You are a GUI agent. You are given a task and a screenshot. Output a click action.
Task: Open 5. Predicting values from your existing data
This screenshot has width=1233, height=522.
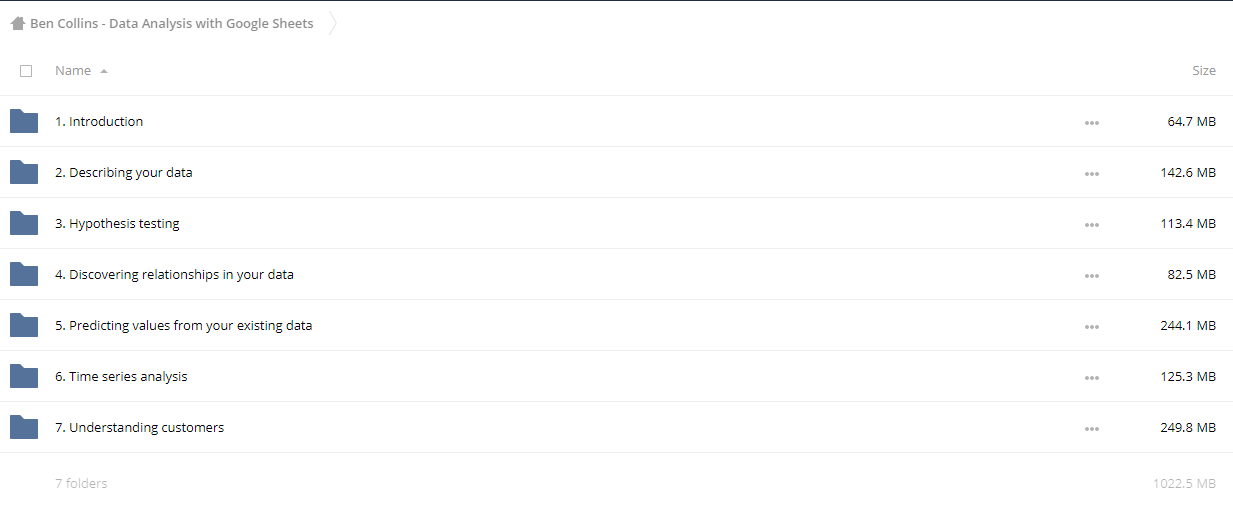point(183,325)
